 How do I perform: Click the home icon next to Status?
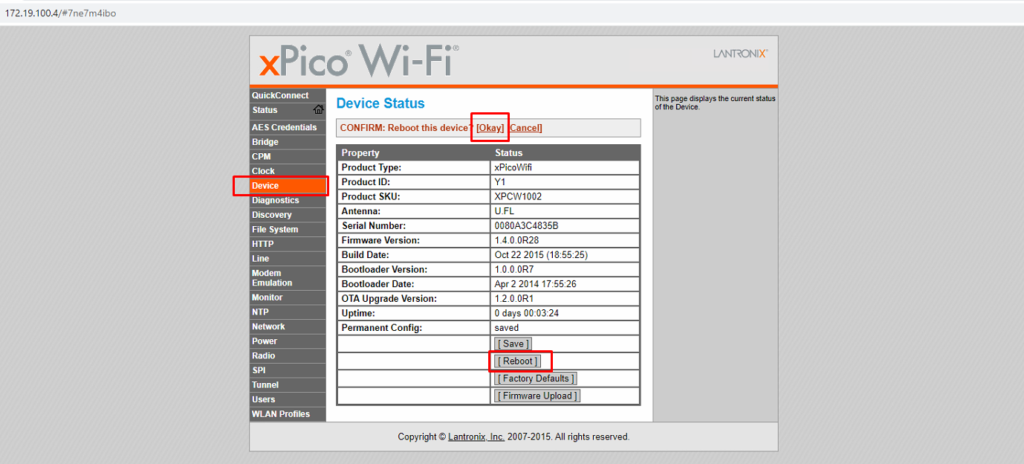pyautogui.click(x=319, y=110)
